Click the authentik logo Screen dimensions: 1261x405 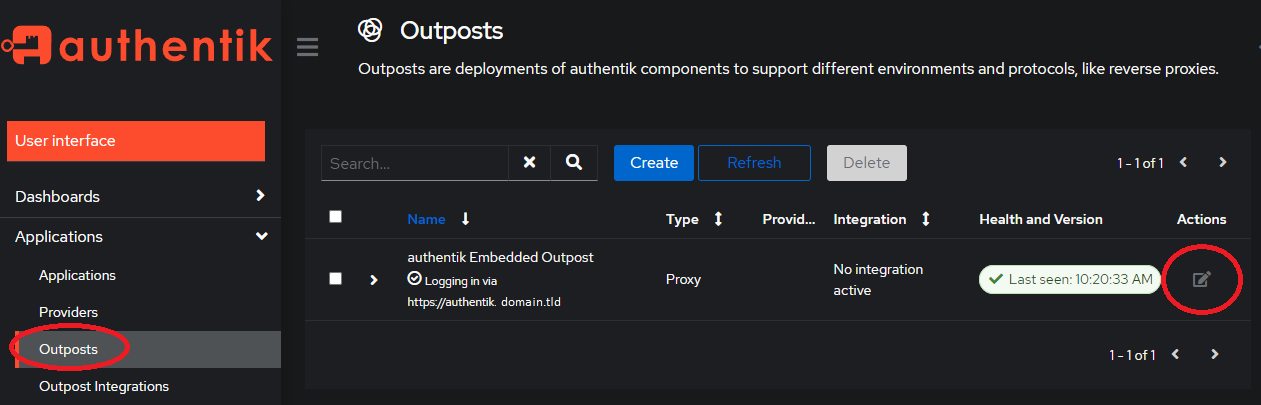(x=137, y=45)
